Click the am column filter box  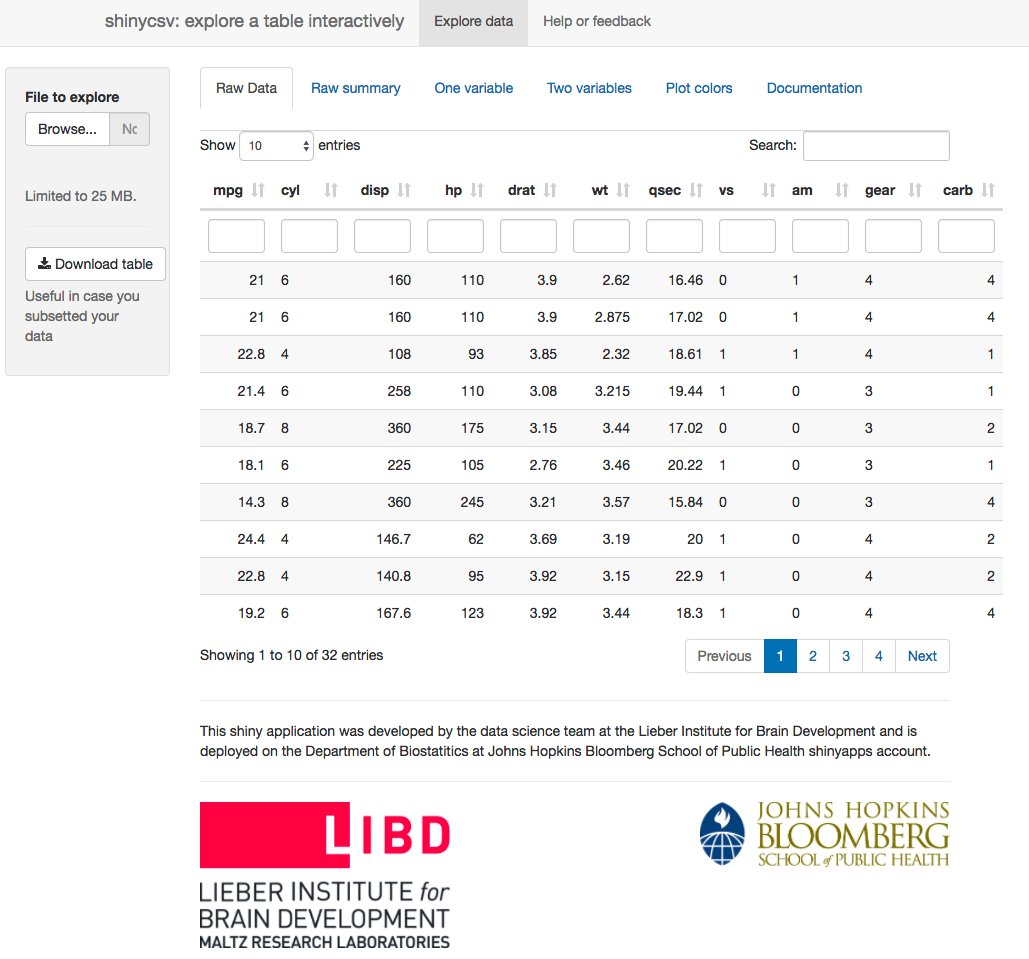pos(820,236)
